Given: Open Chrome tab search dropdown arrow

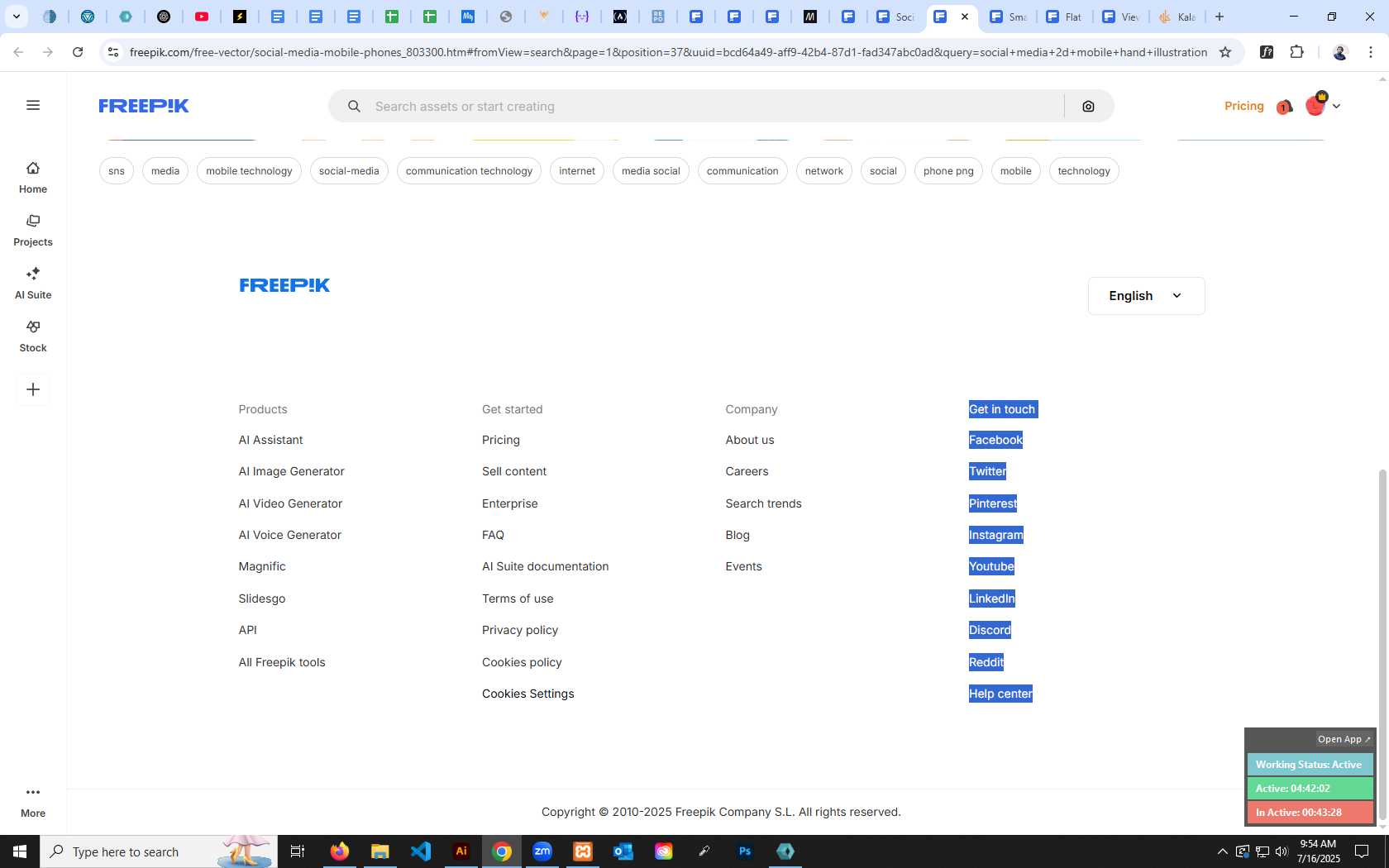Looking at the screenshot, I should pos(16,17).
